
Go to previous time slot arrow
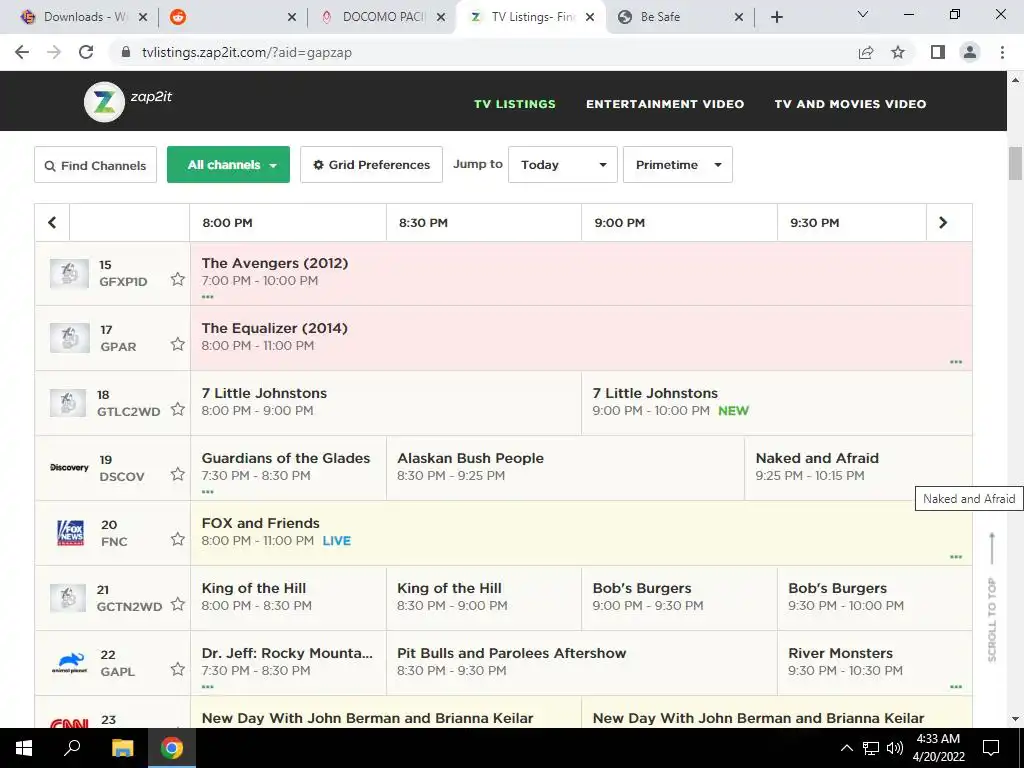click(x=52, y=223)
